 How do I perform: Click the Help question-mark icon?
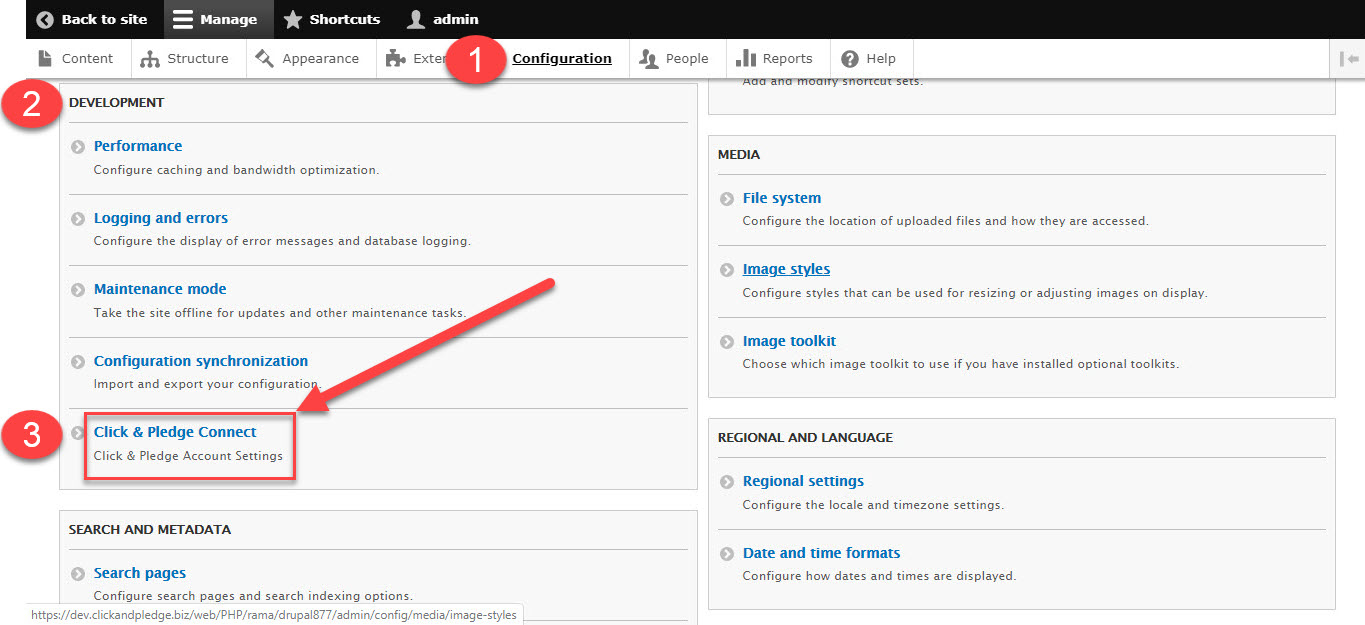[x=850, y=58]
